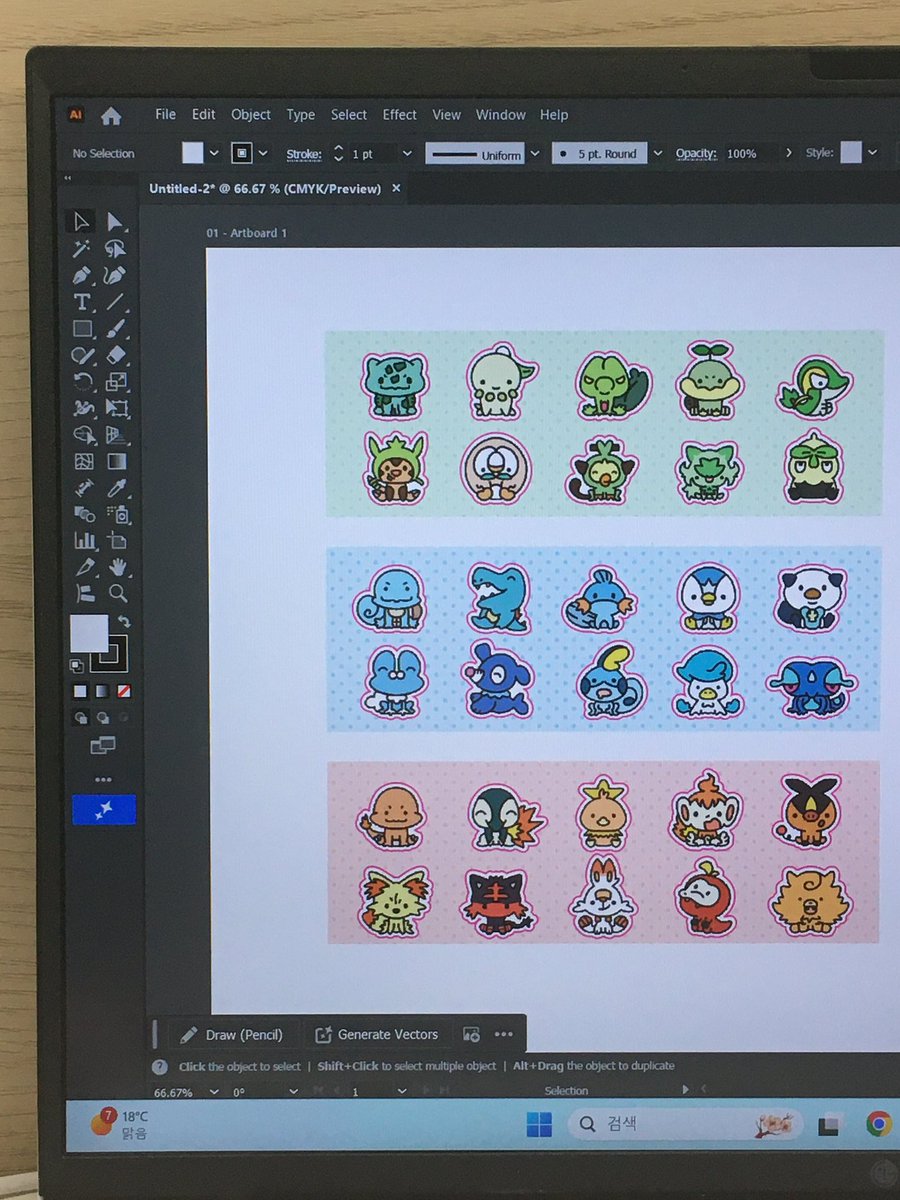Image resolution: width=900 pixels, height=1200 pixels.
Task: Open the stroke color dropdown arrow
Action: [263, 154]
